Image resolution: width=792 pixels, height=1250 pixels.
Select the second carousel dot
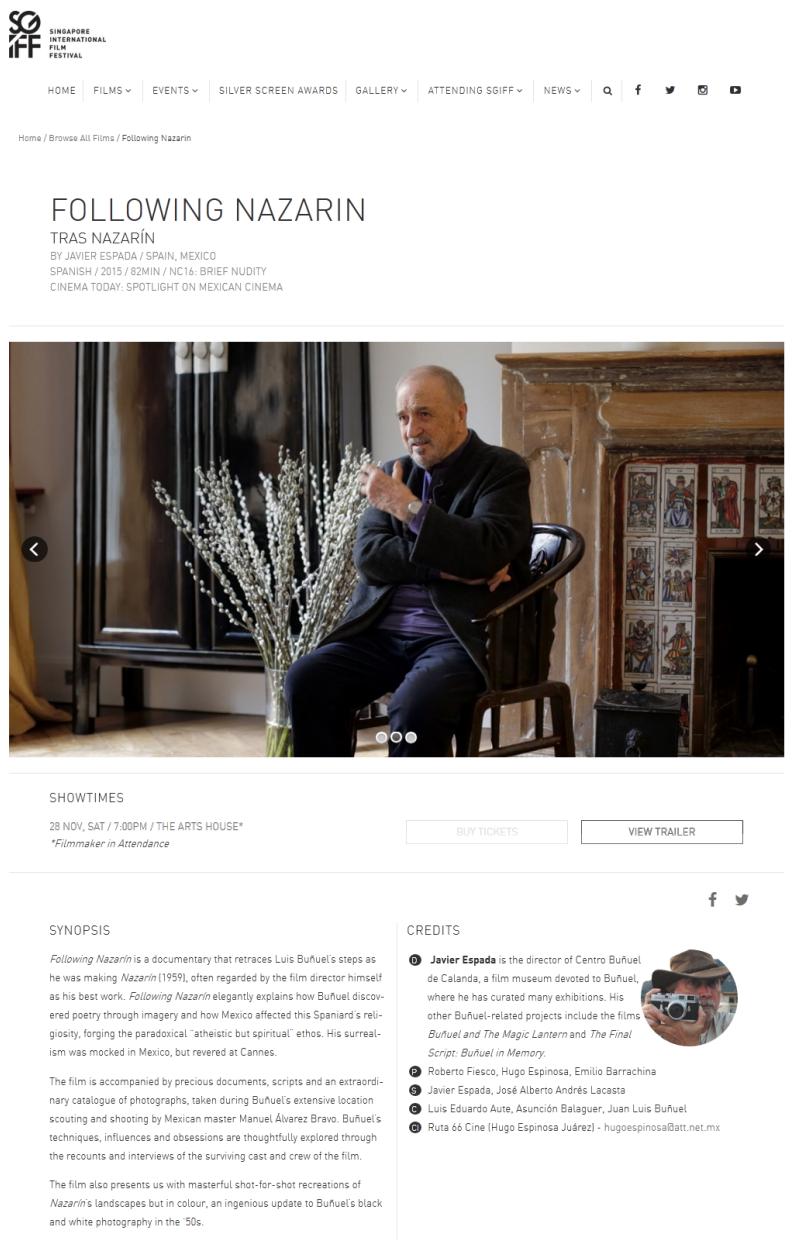tap(396, 737)
